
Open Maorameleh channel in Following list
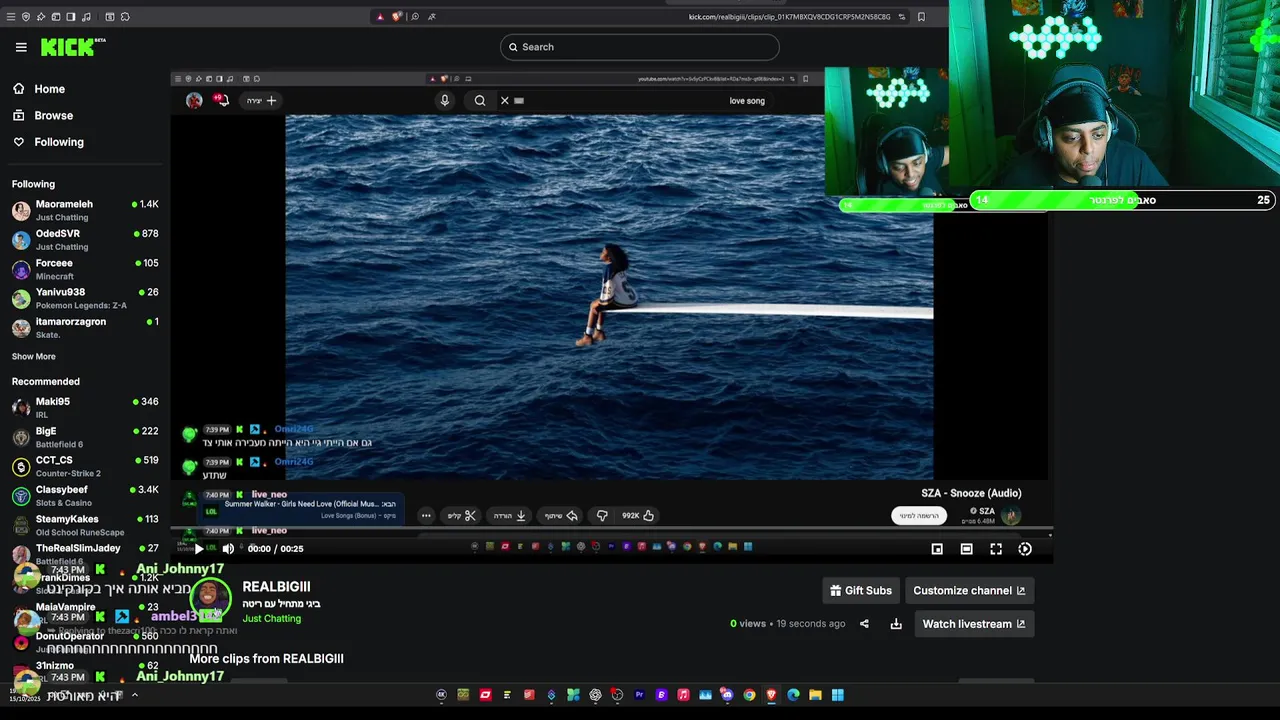[x=85, y=210]
